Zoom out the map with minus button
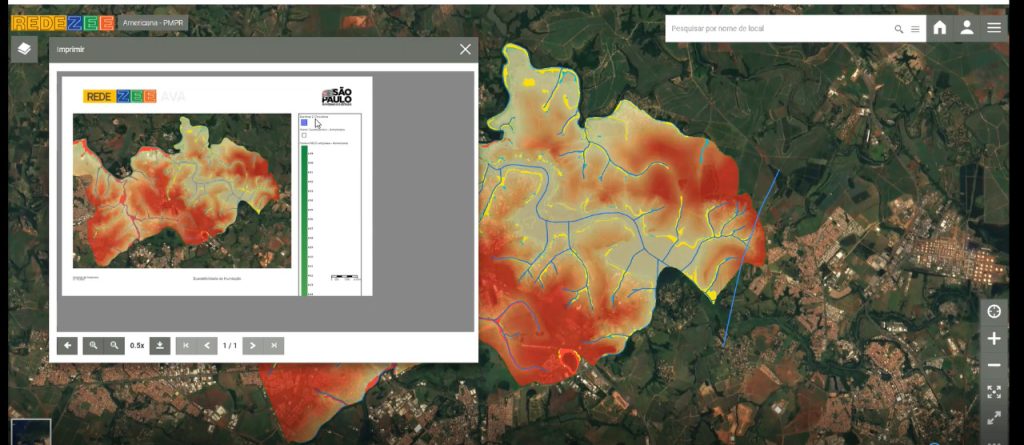1024x445 pixels. click(x=994, y=366)
